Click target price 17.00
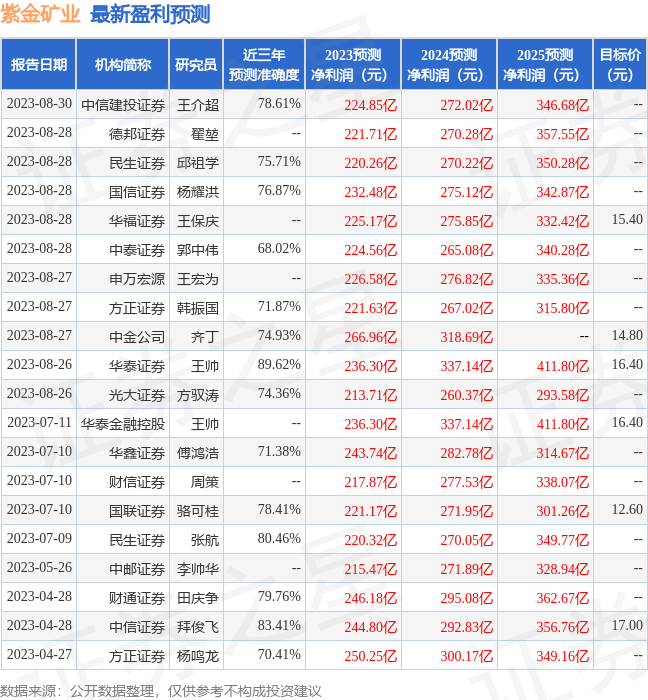Screen dimensions: 648x700 tap(627, 625)
